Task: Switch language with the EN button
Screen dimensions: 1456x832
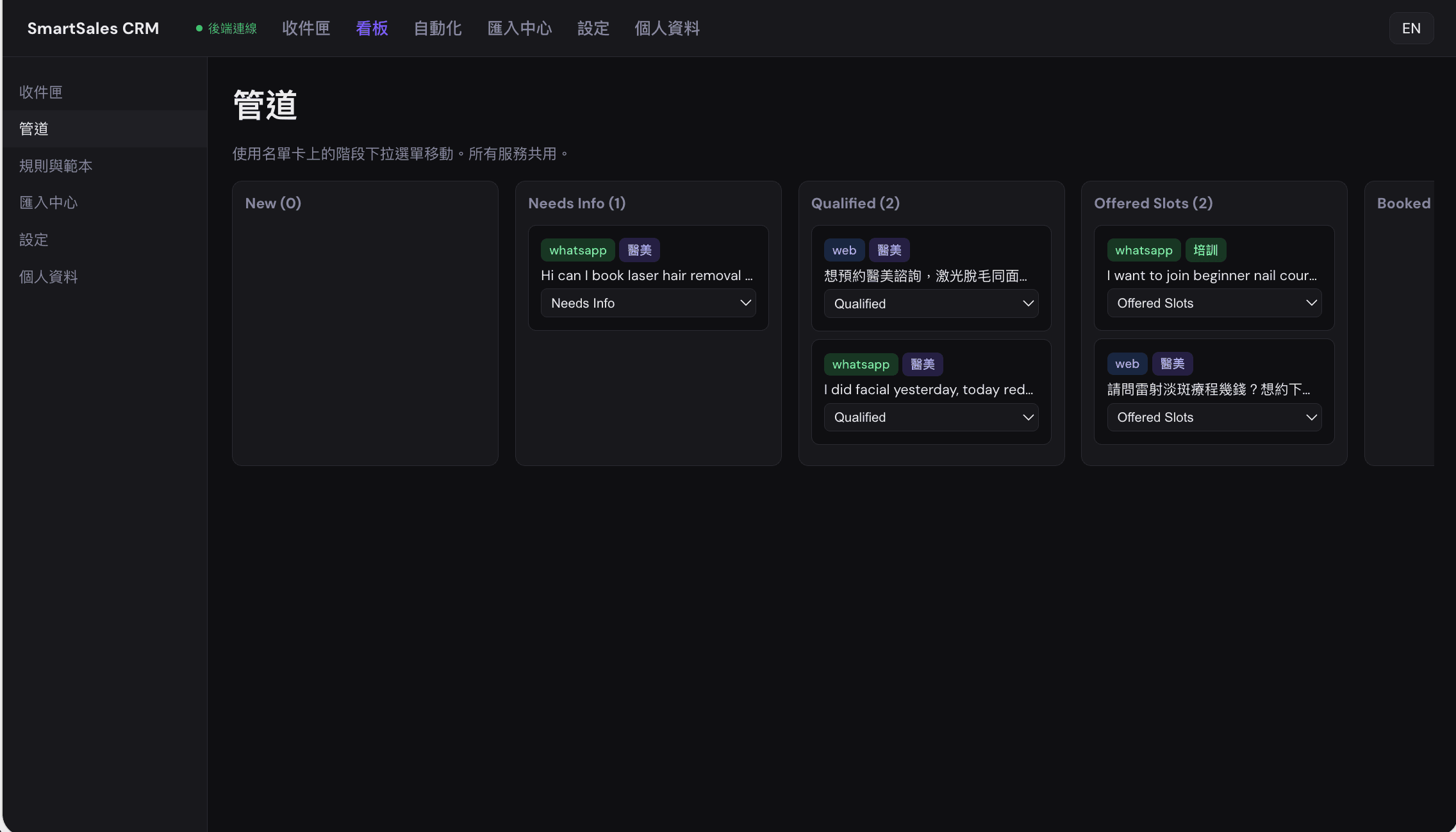Action: click(1410, 28)
